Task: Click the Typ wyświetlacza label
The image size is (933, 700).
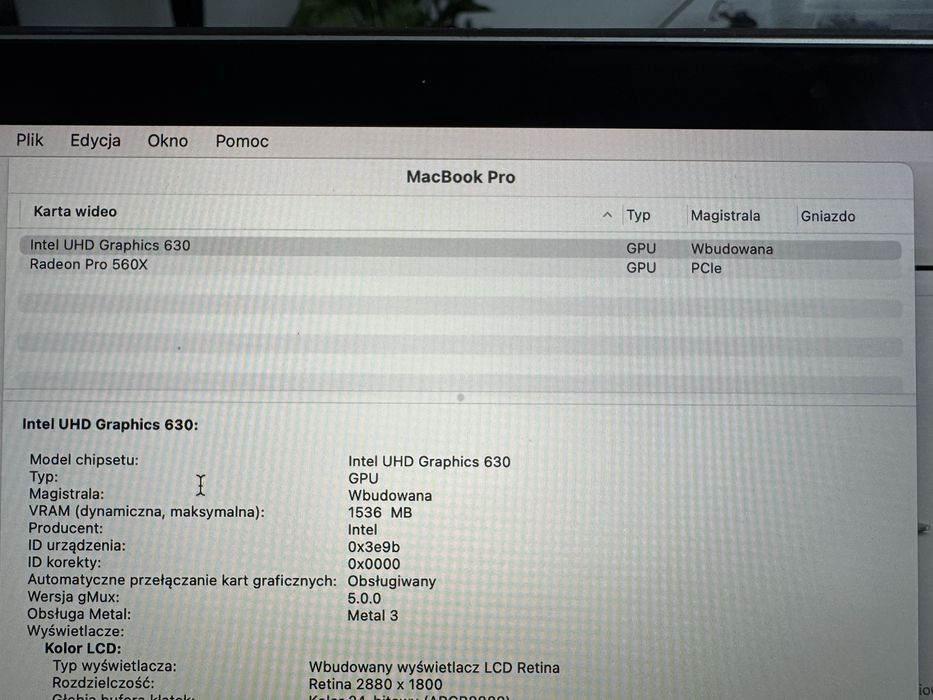Action: (114, 665)
